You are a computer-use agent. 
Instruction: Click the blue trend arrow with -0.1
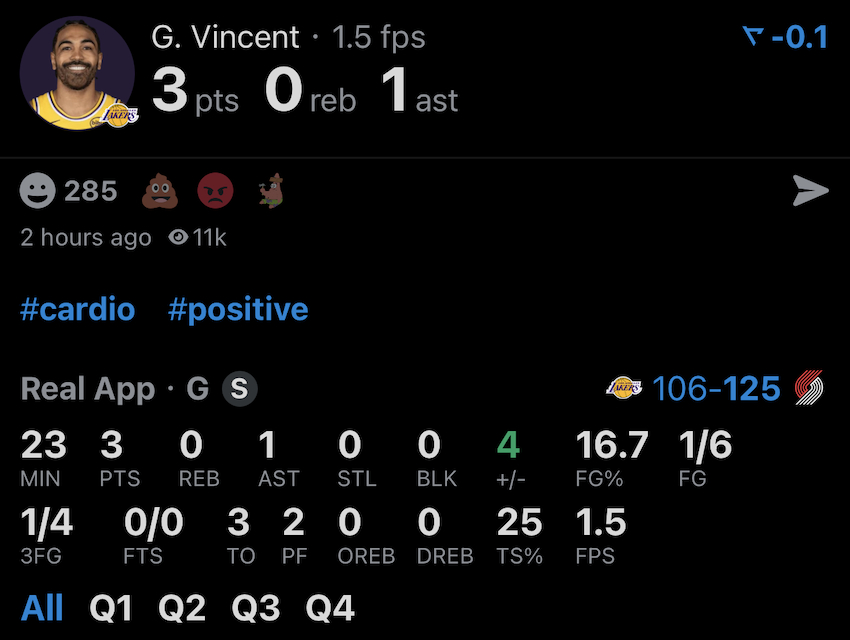click(785, 38)
